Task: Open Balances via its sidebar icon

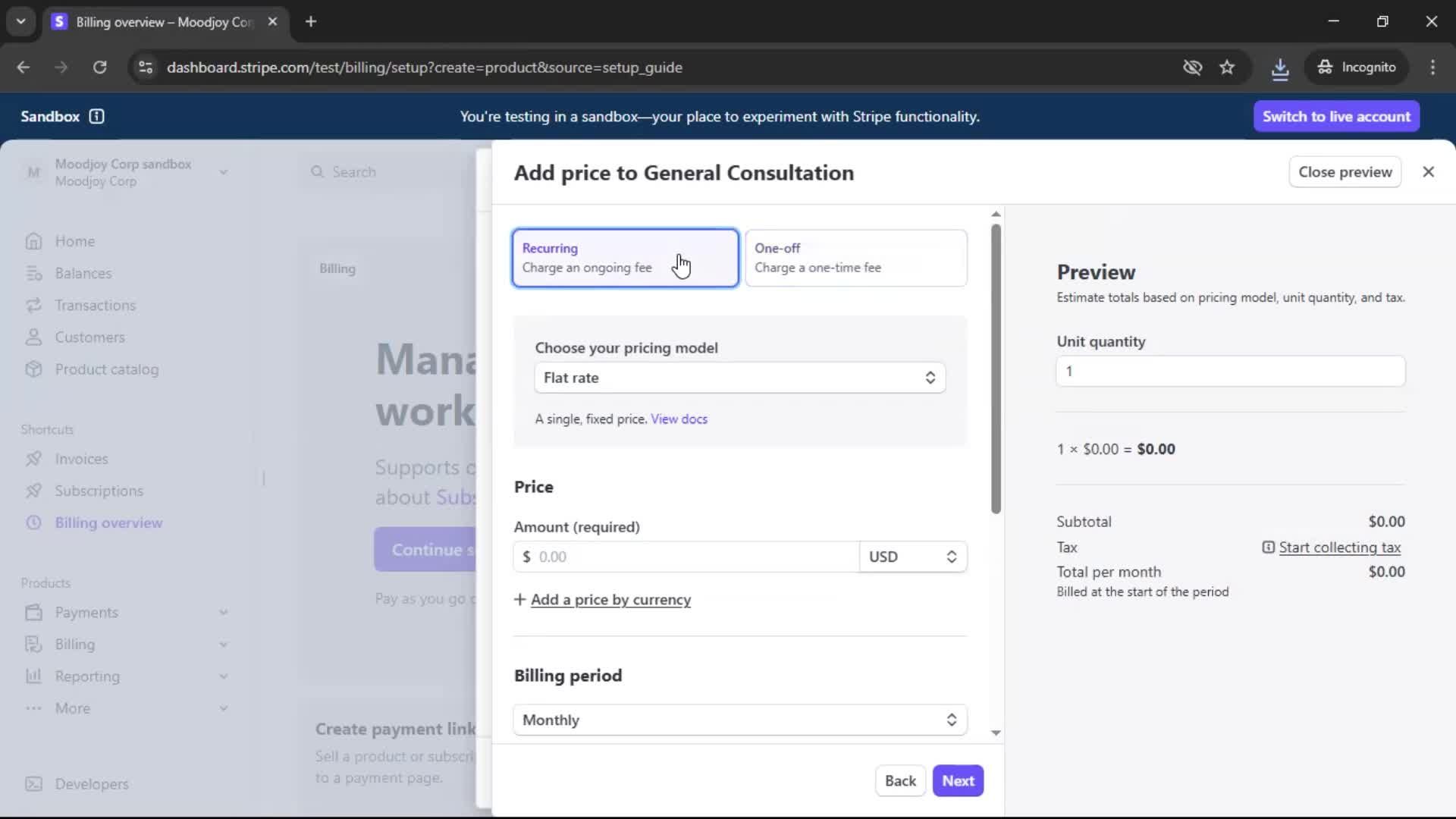Action: click(x=33, y=273)
